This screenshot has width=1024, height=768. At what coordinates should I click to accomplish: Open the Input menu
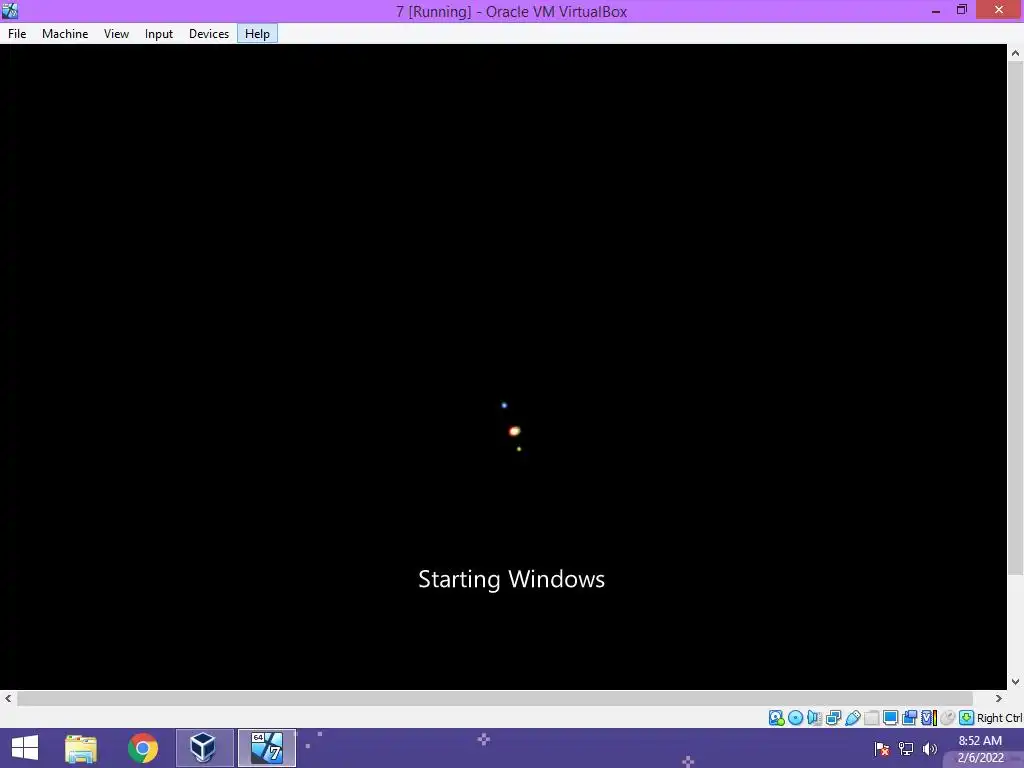159,34
